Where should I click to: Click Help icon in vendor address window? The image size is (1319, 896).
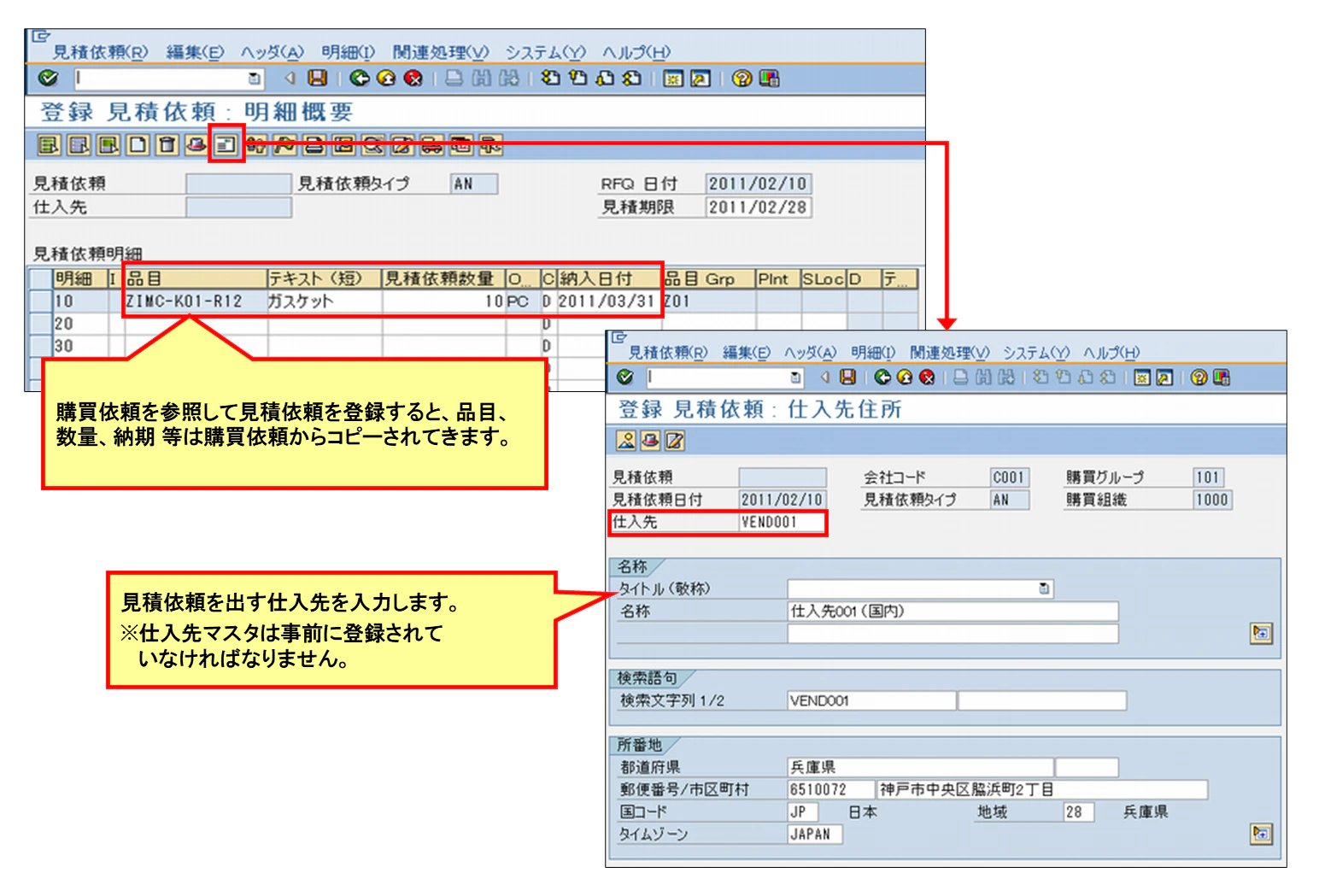click(x=1199, y=377)
